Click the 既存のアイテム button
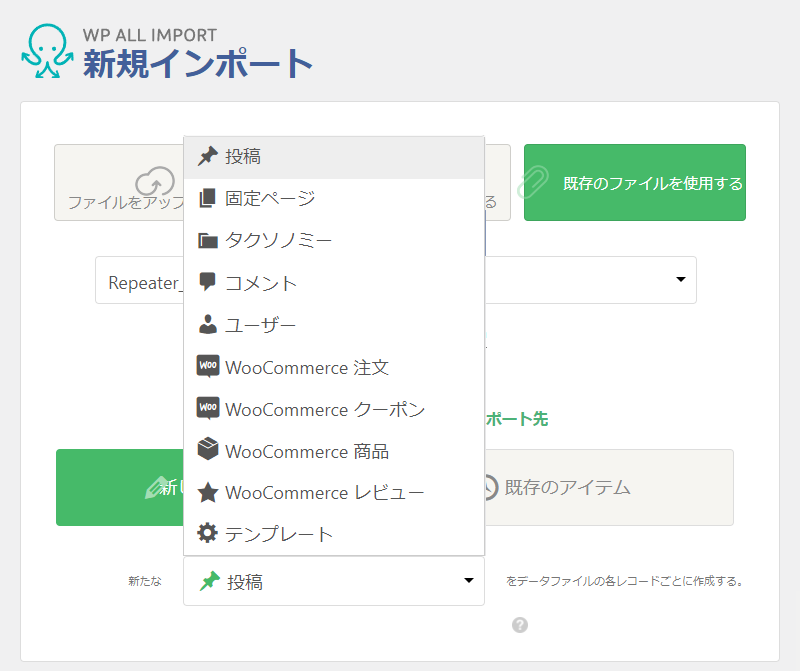 [609, 487]
